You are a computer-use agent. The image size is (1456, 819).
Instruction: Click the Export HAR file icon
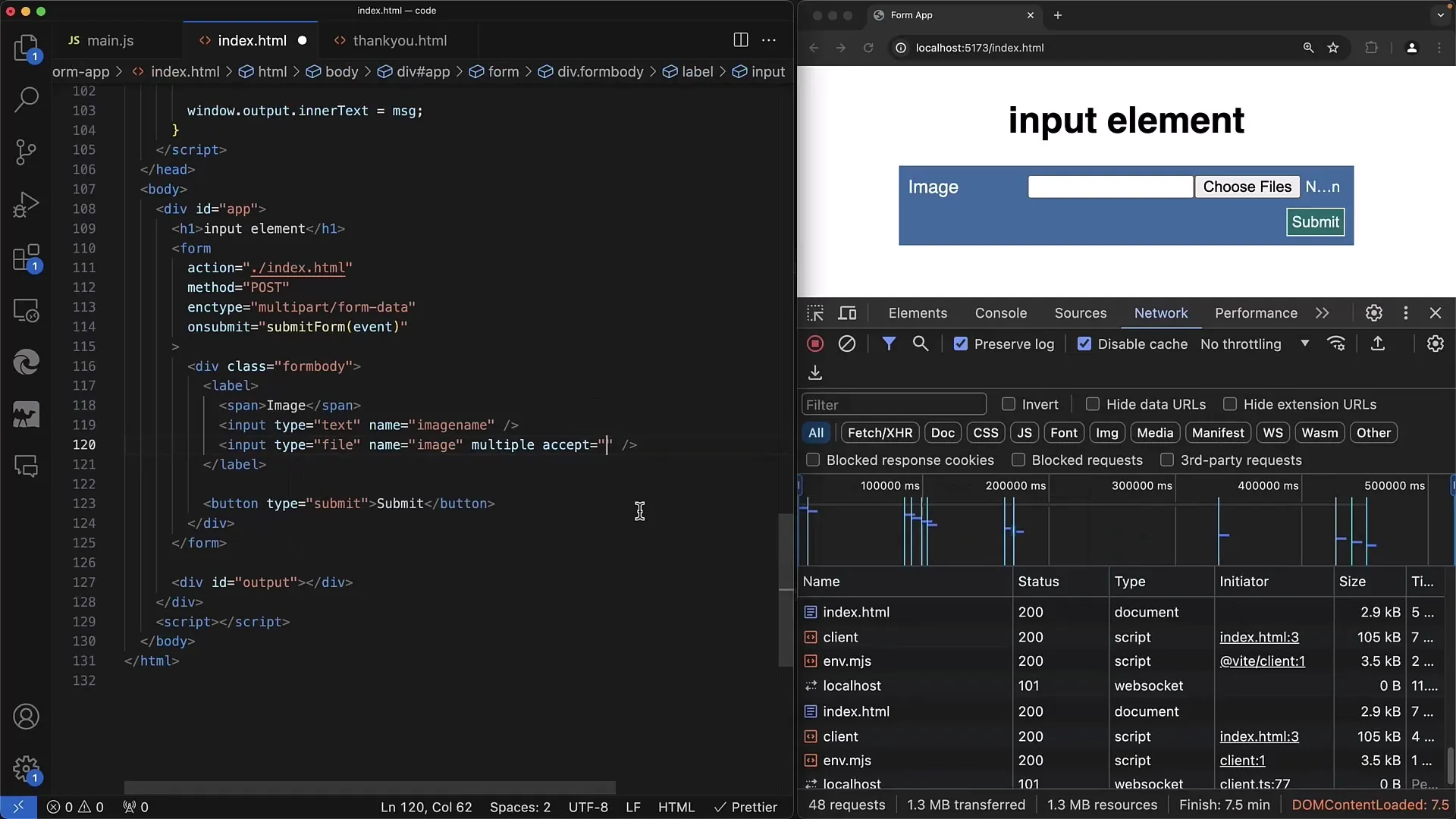(815, 372)
